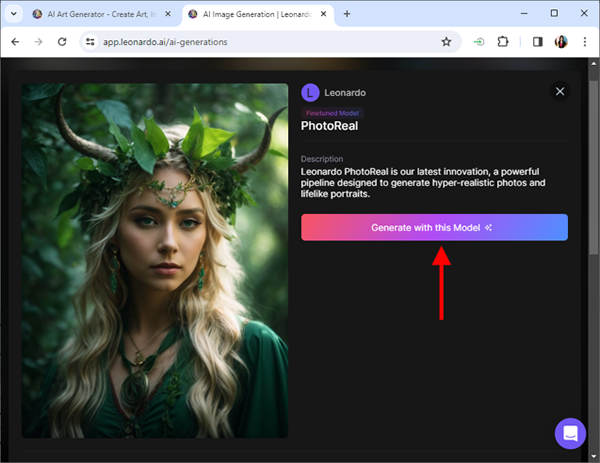
Task: Minimize the browser window
Action: [x=524, y=13]
